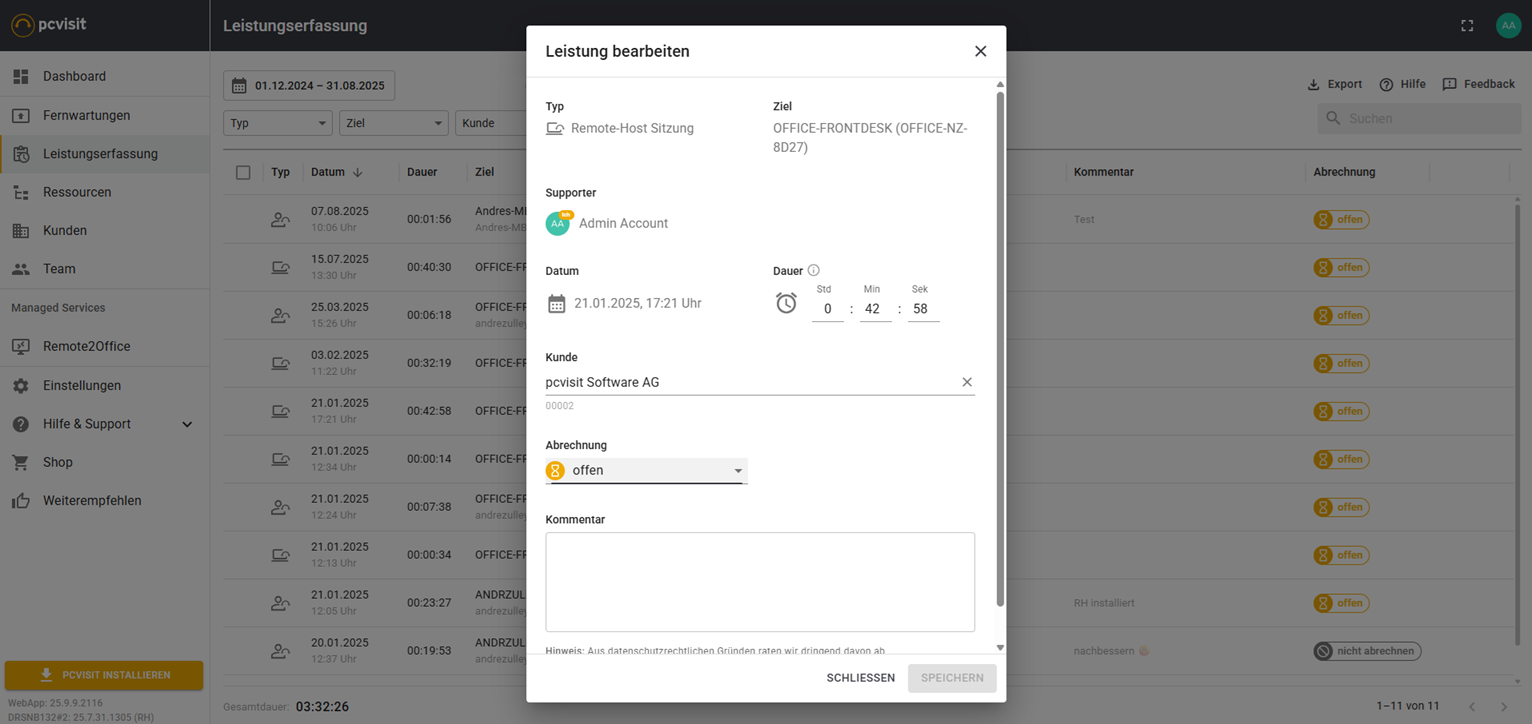This screenshot has width=1532, height=724.
Task: Open Dashboard in the sidebar
Action: [74, 77]
